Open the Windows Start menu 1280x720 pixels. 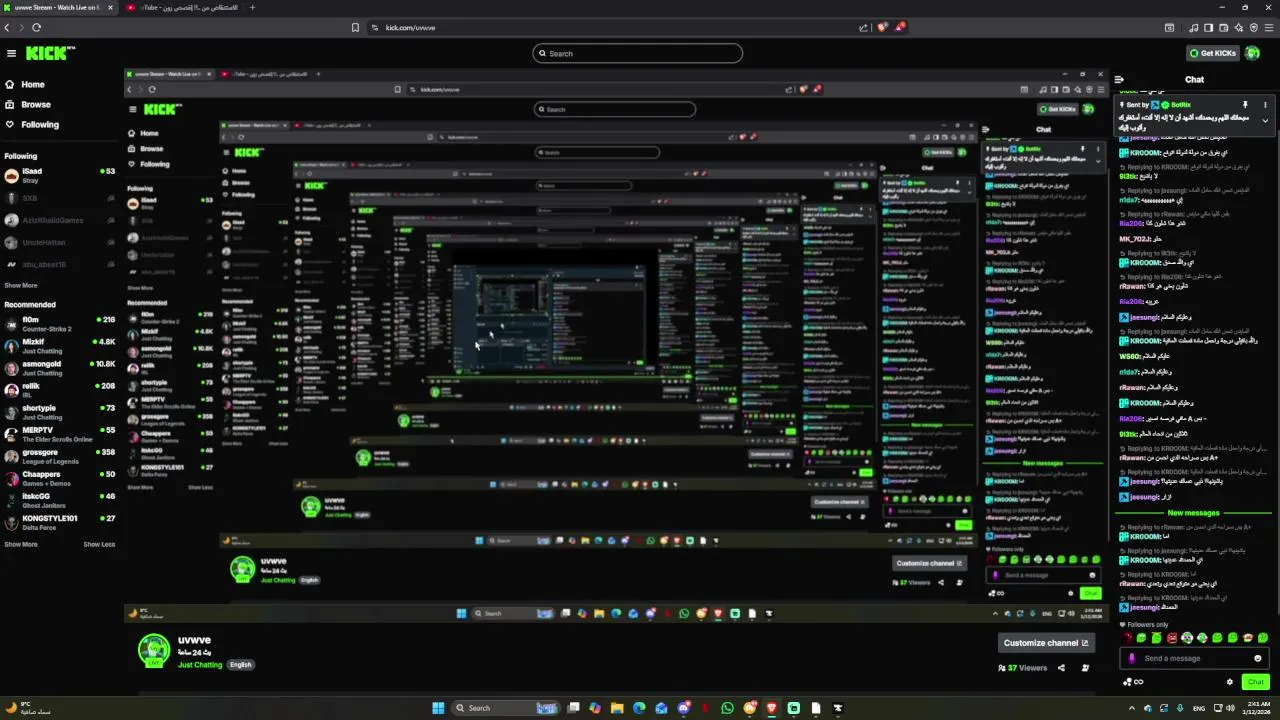pyautogui.click(x=438, y=708)
